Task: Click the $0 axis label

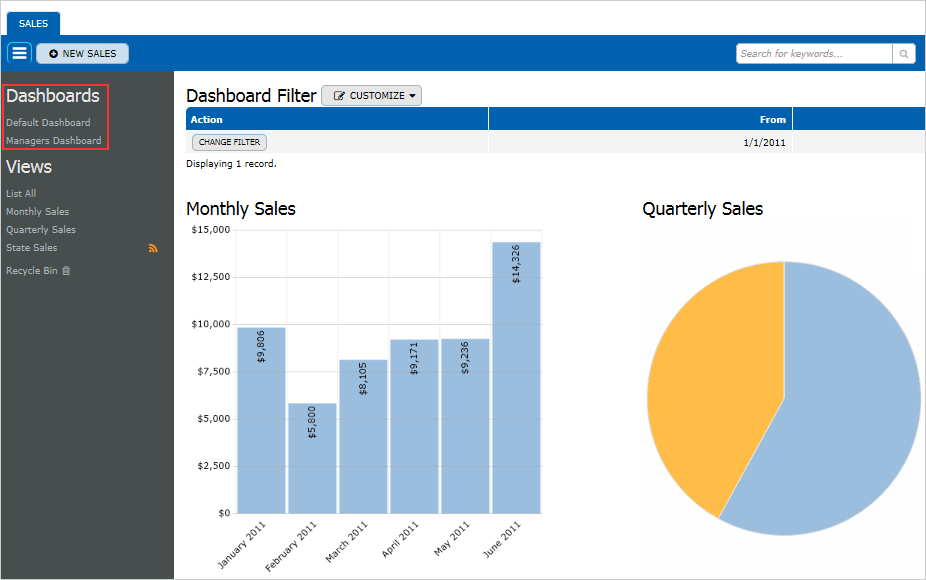Action: [x=224, y=513]
